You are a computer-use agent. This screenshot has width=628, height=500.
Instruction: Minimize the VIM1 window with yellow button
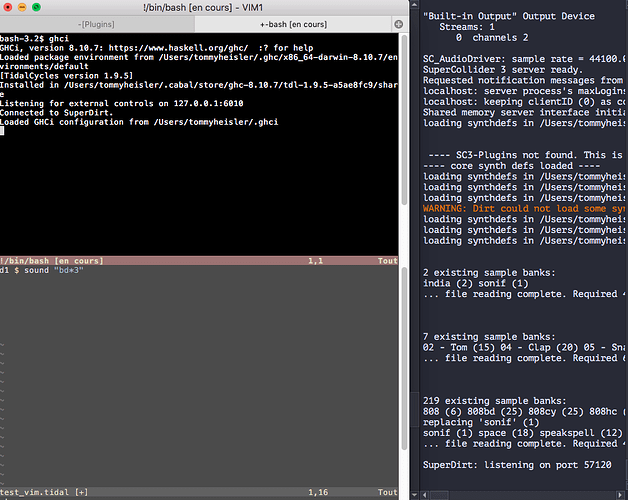[x=22, y=7]
